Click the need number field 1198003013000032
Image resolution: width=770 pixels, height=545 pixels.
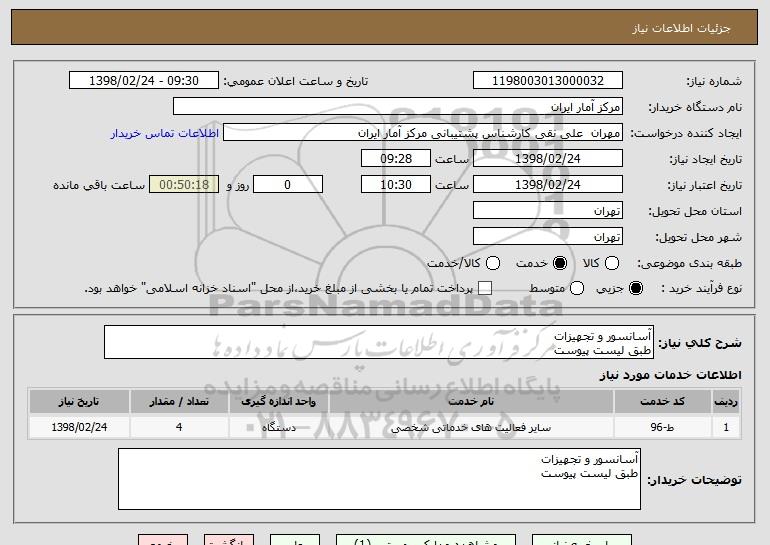pyautogui.click(x=548, y=81)
